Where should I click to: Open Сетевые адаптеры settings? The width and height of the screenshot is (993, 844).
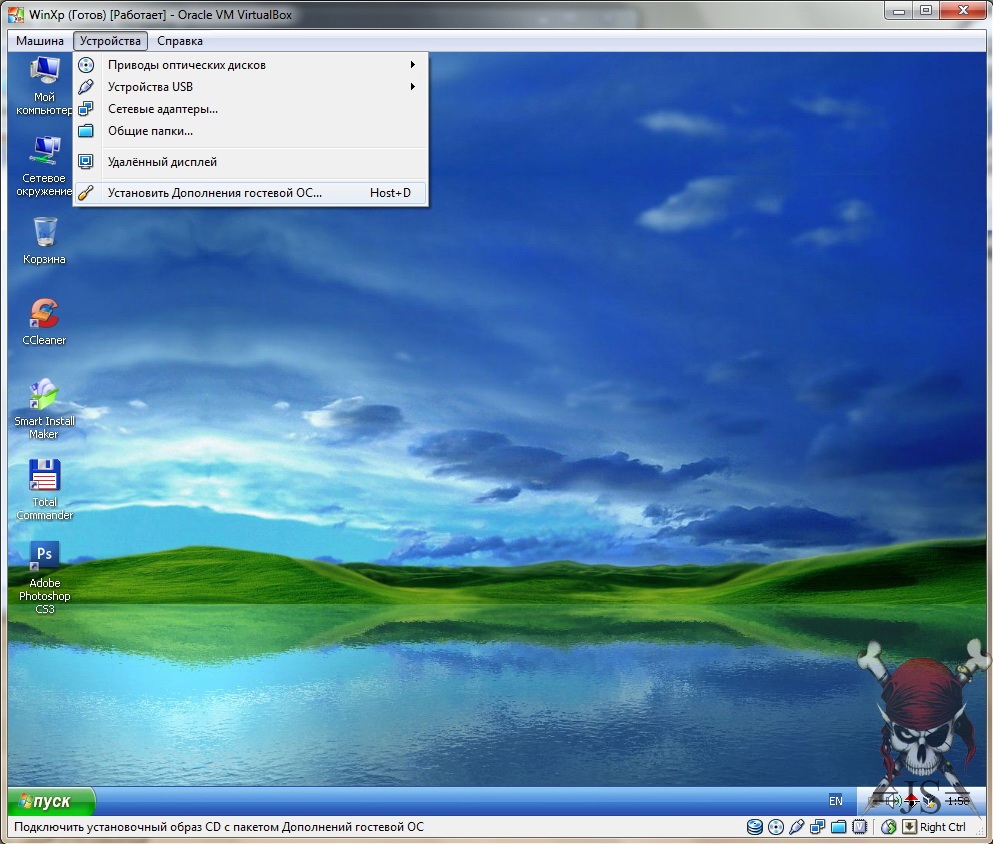[x=250, y=109]
